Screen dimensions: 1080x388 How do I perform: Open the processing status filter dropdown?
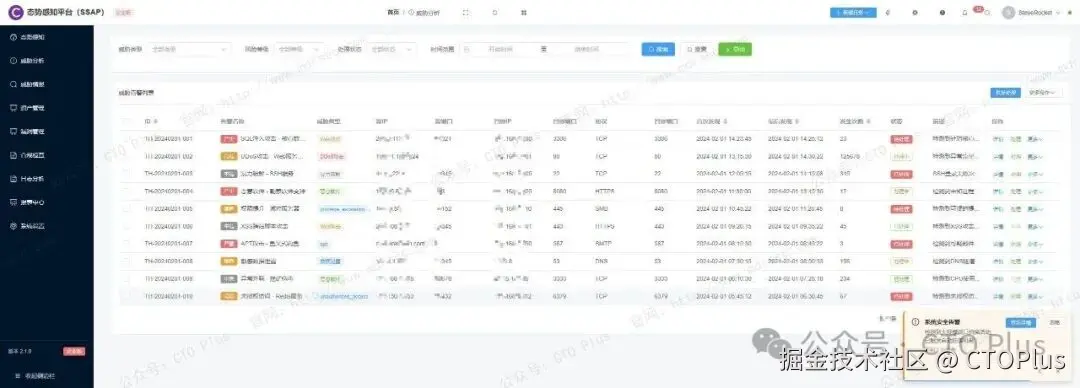(392, 49)
